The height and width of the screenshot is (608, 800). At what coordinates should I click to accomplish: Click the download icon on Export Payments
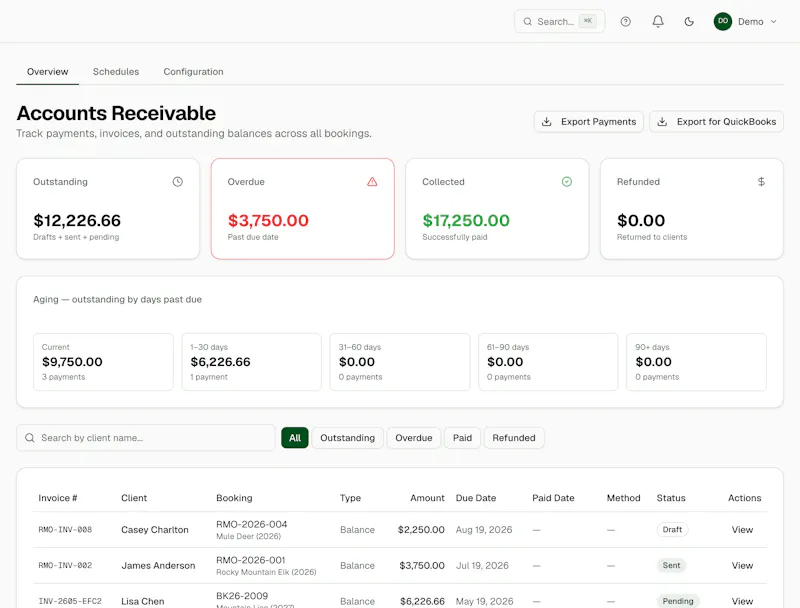point(546,121)
